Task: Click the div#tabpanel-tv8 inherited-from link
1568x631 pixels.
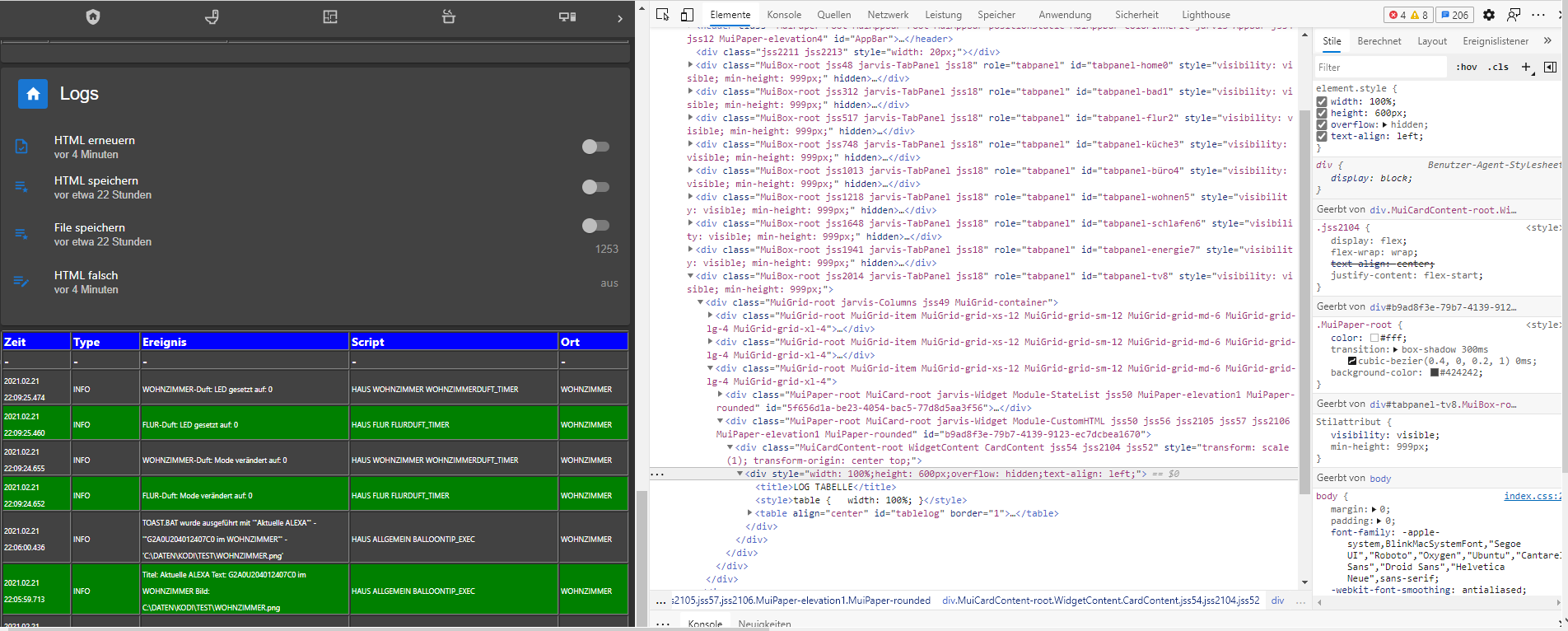Action: [1443, 404]
